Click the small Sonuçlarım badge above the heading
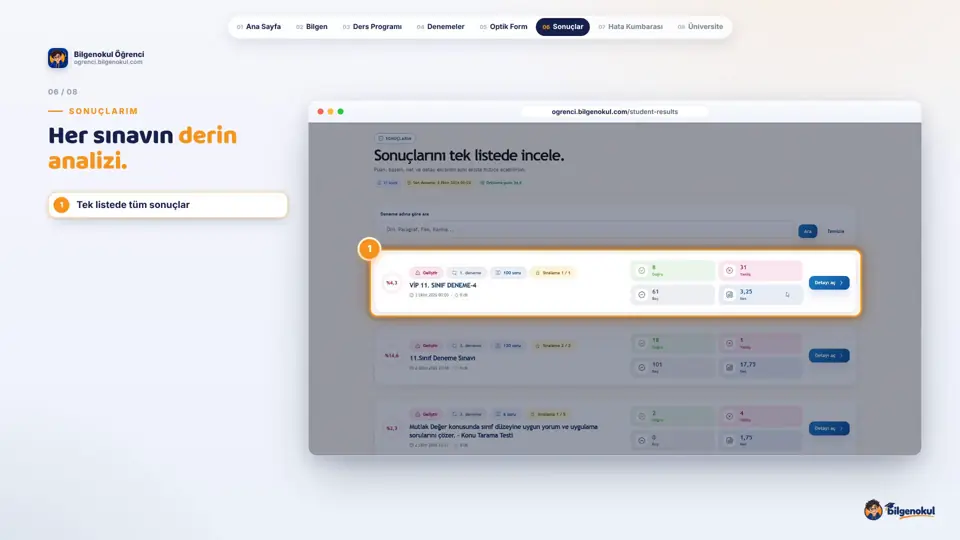This screenshot has height=540, width=960. pyautogui.click(x=395, y=139)
